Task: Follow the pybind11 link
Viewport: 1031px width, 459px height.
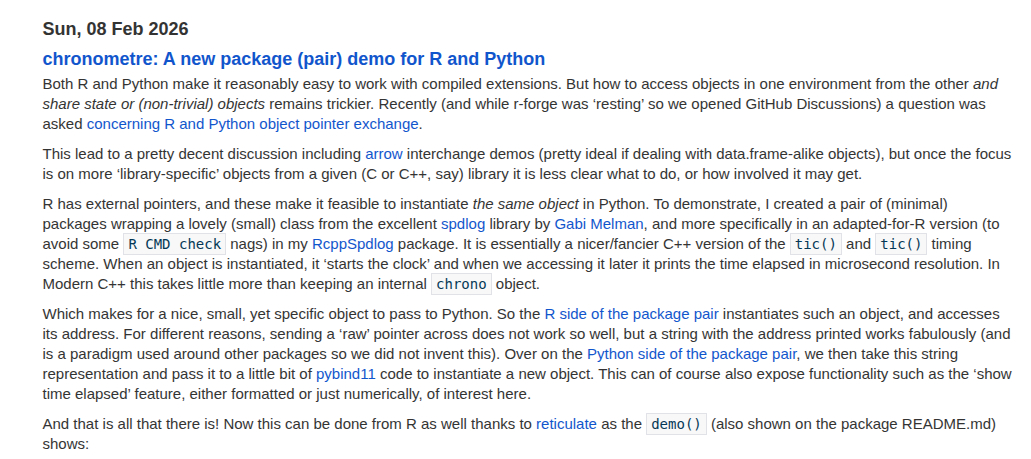Action: (x=345, y=374)
